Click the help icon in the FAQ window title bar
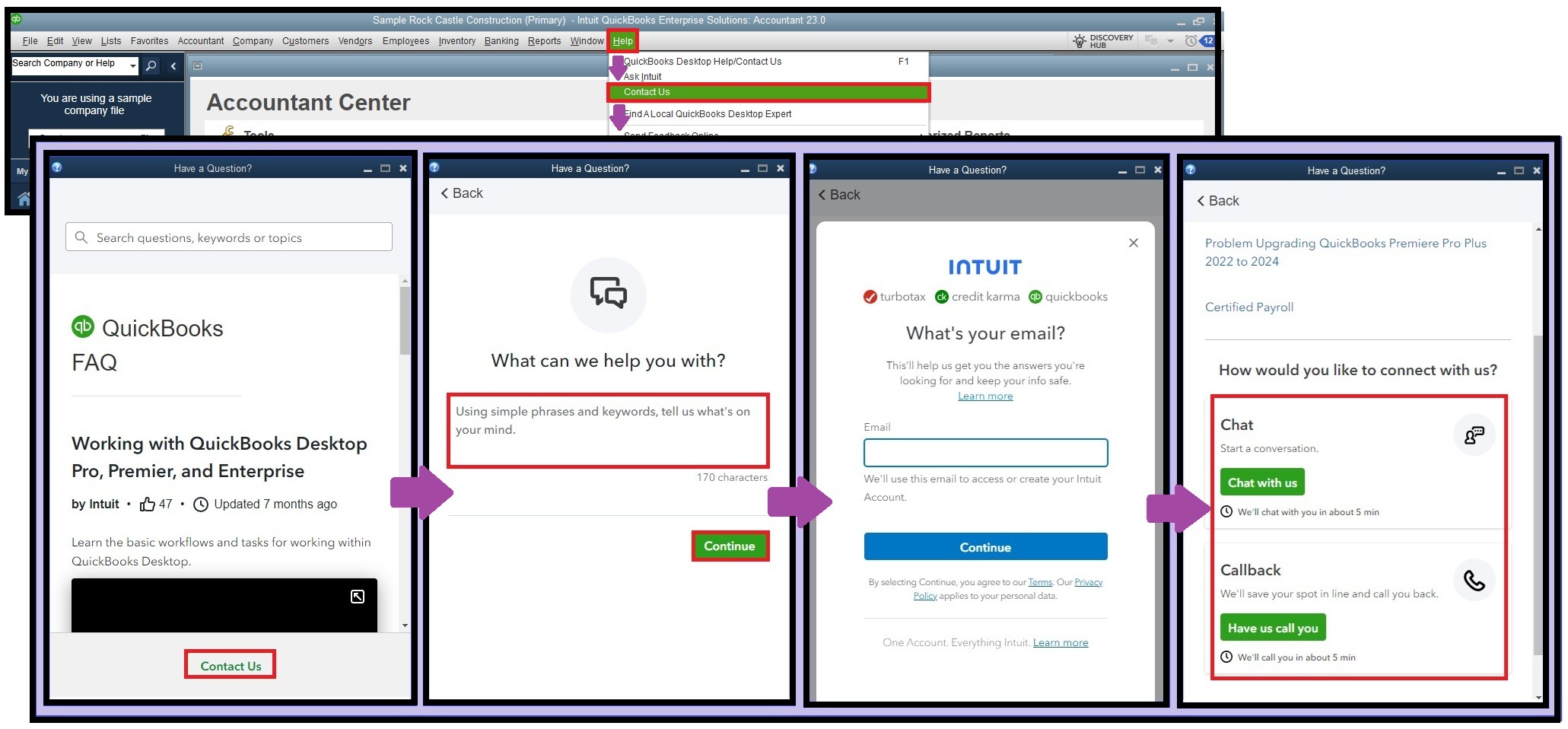The height and width of the screenshot is (729, 1568). (57, 168)
